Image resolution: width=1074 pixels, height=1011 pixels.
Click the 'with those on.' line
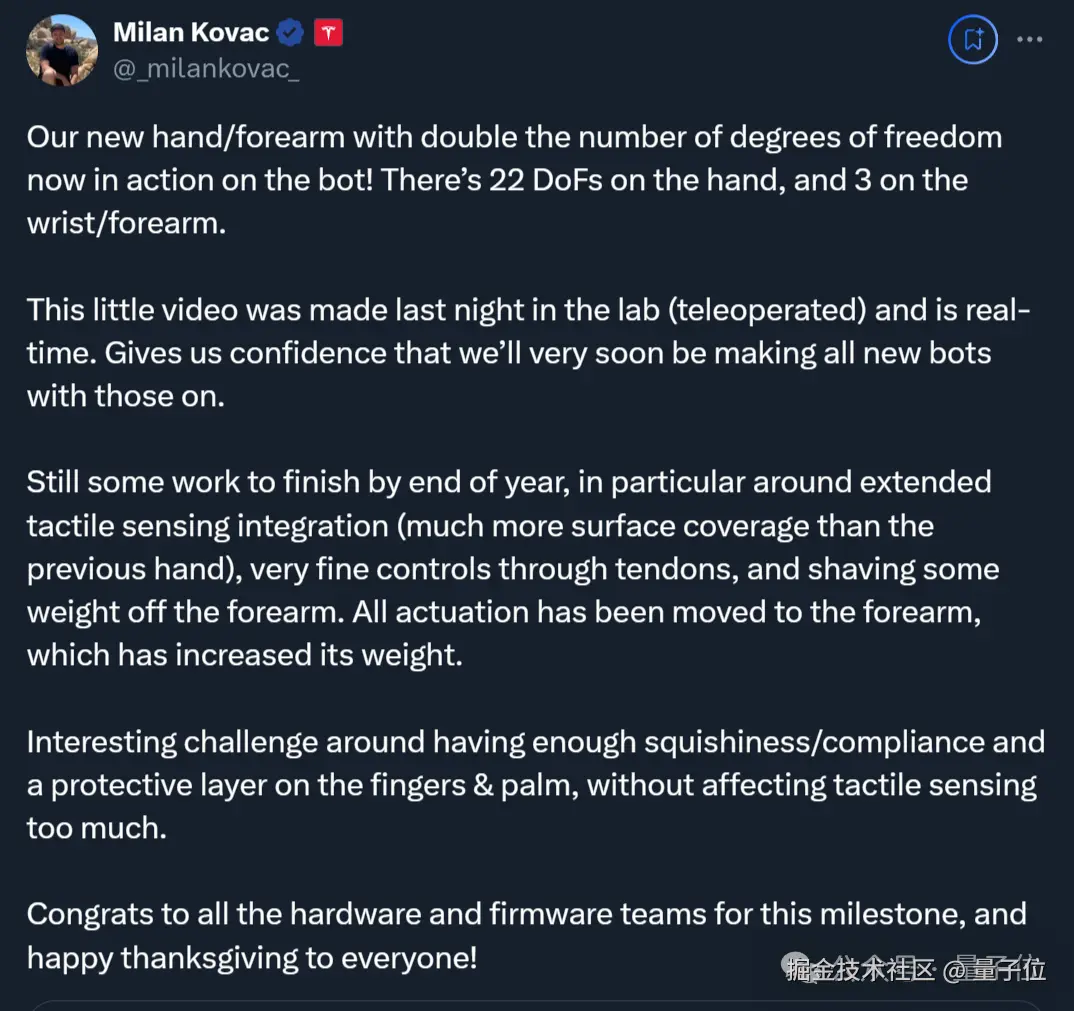pos(126,395)
